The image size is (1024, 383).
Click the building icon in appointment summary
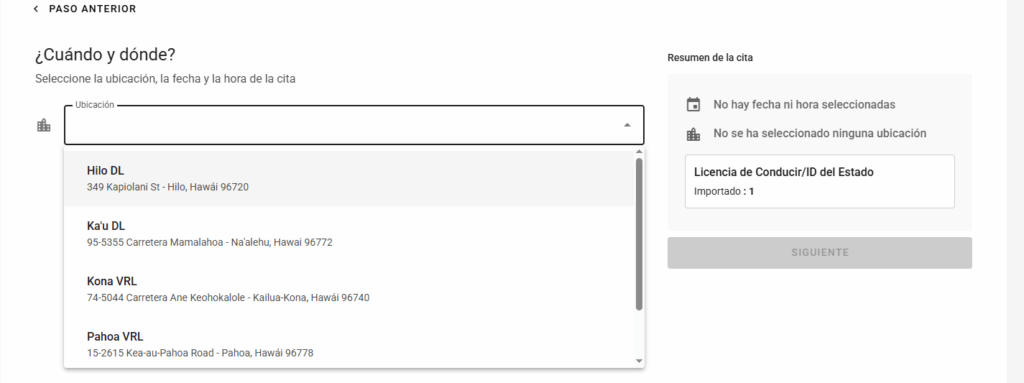coord(694,134)
